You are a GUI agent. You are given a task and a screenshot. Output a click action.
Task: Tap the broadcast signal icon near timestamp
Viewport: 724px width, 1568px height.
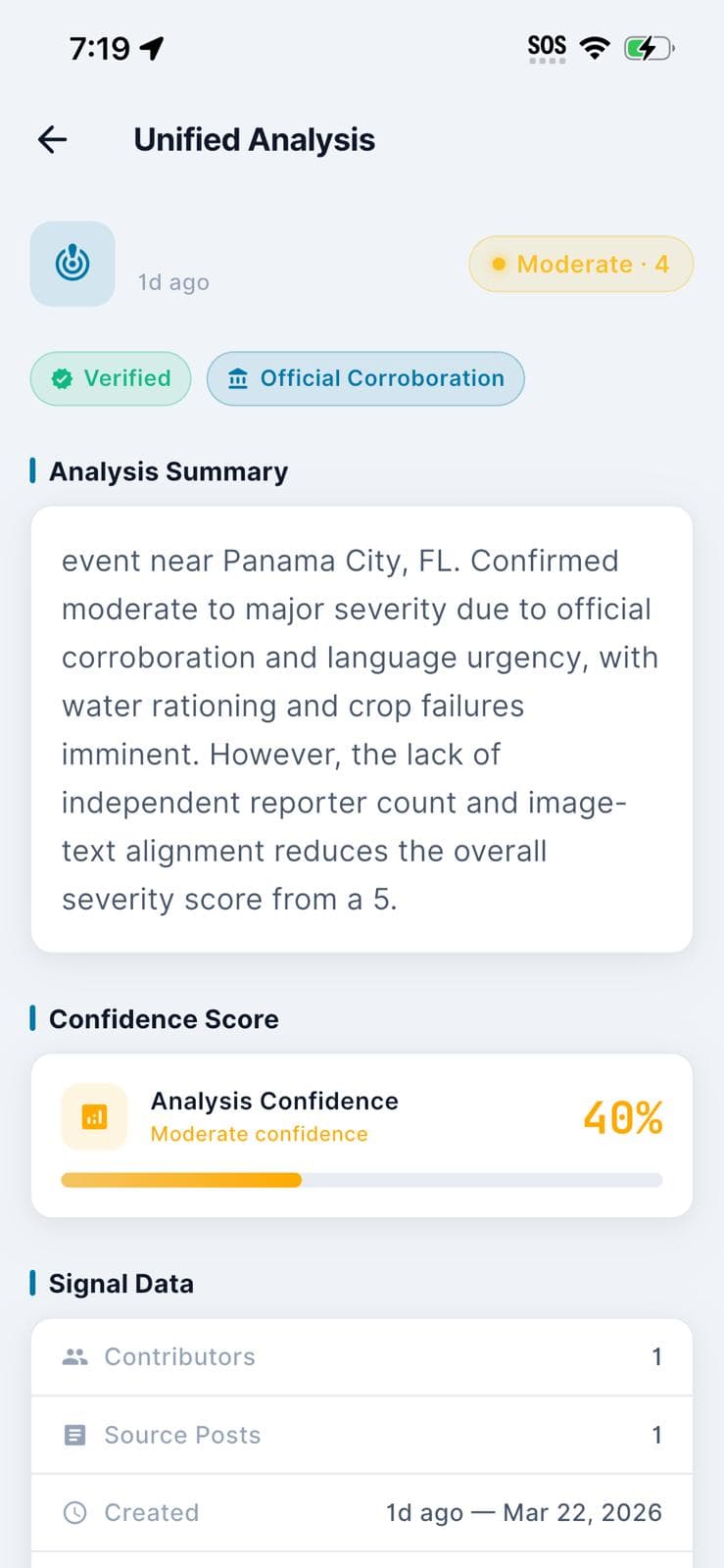pyautogui.click(x=72, y=264)
